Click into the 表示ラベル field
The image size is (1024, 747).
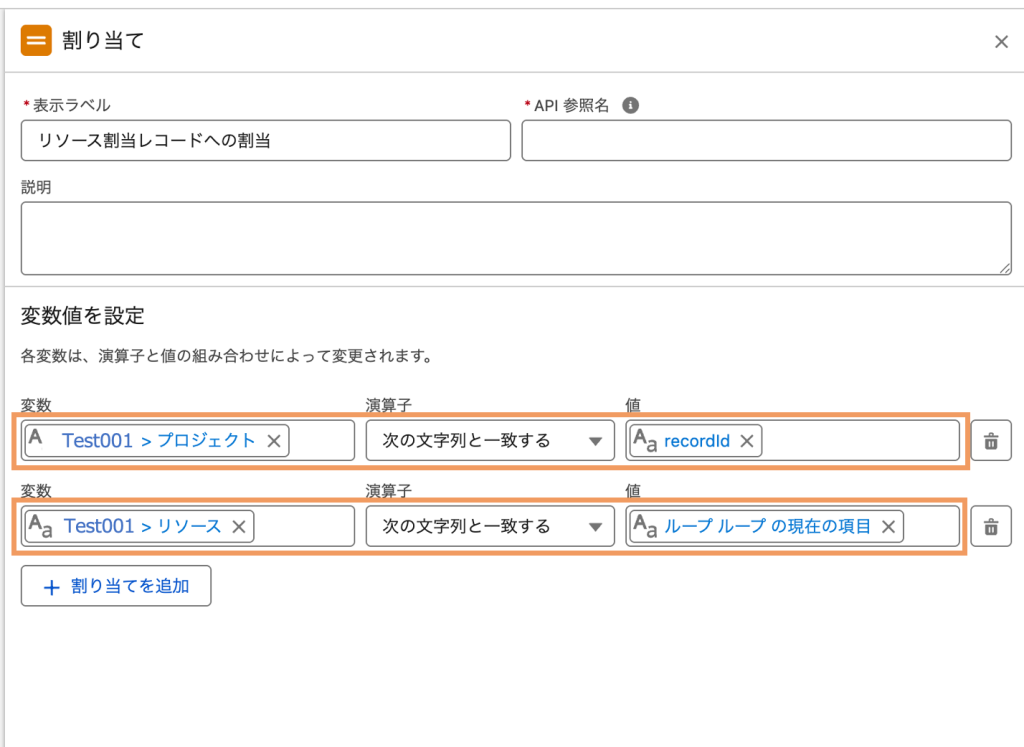265,141
